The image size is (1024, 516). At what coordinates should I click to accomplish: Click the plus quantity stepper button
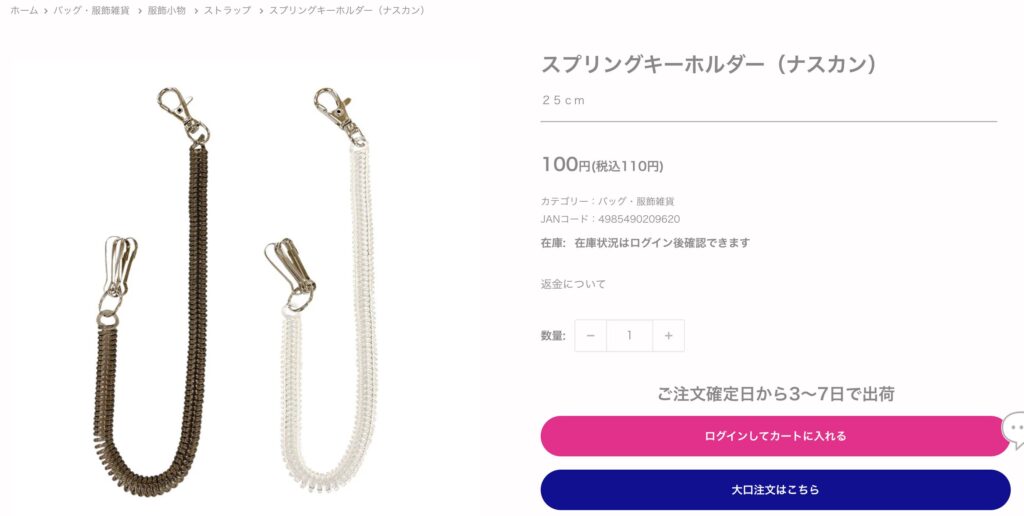(x=668, y=336)
